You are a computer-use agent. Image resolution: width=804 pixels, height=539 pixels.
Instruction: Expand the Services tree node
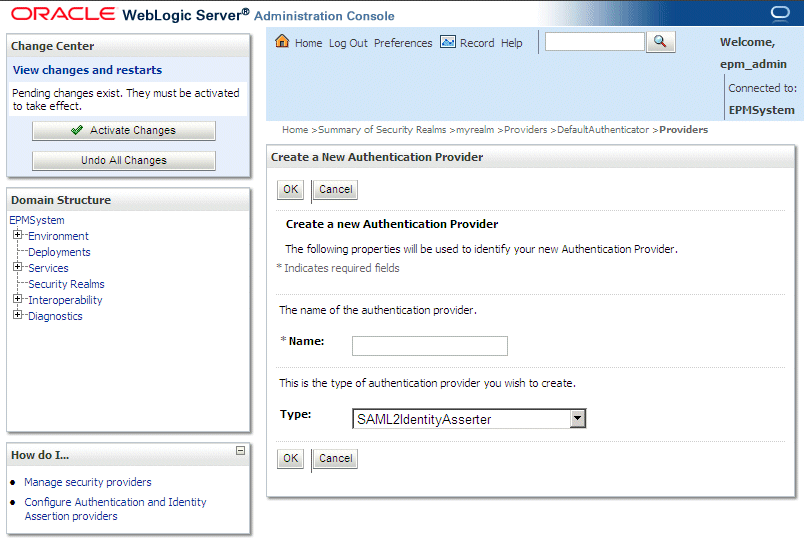tap(18, 268)
